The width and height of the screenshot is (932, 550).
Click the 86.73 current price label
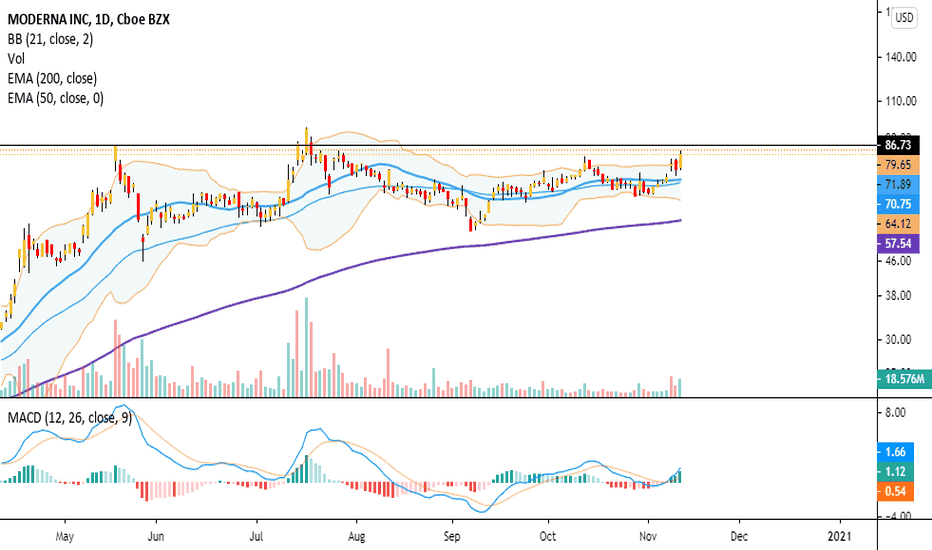[x=898, y=145]
